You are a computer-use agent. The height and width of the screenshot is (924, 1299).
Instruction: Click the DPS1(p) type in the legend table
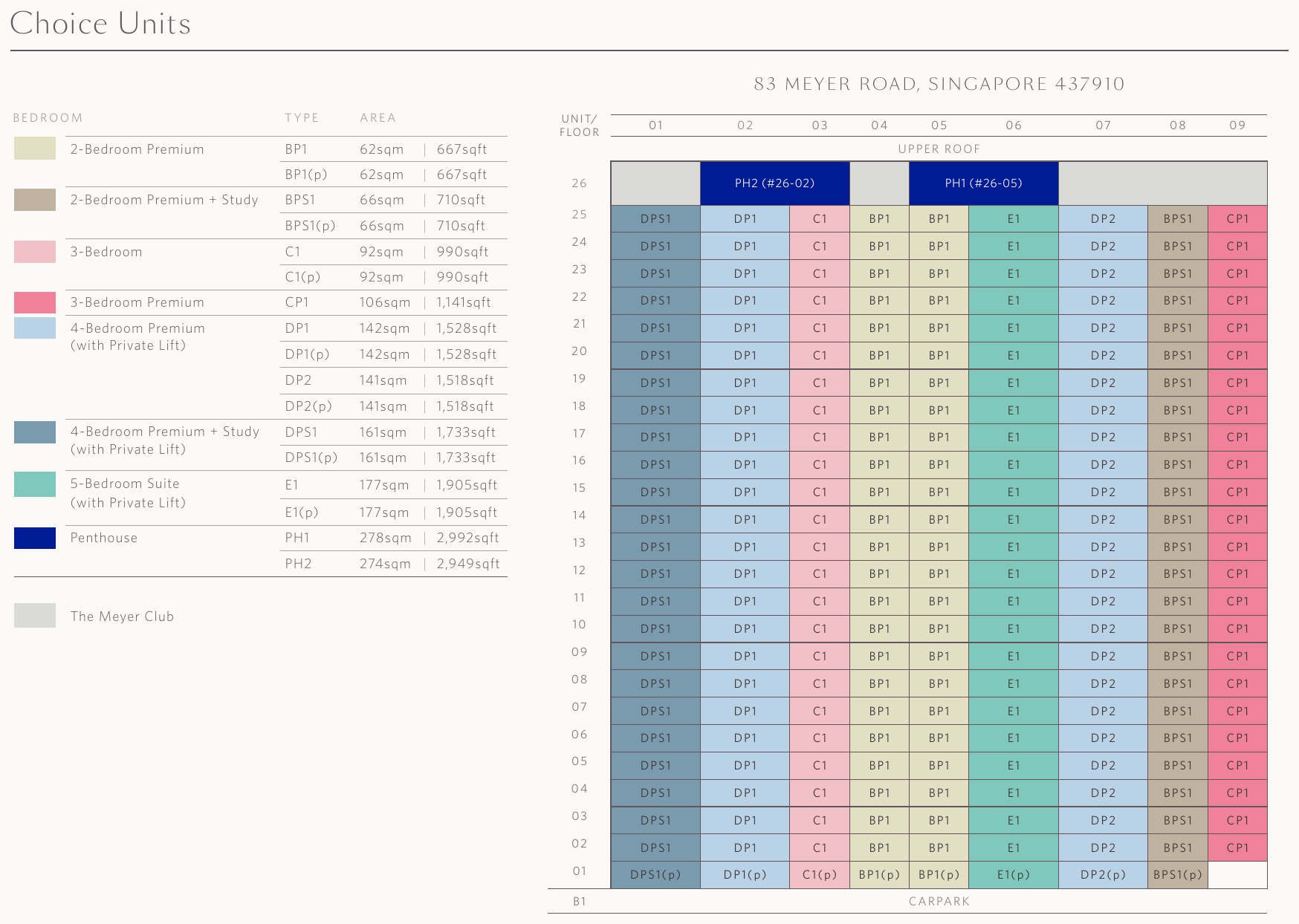[x=311, y=458]
